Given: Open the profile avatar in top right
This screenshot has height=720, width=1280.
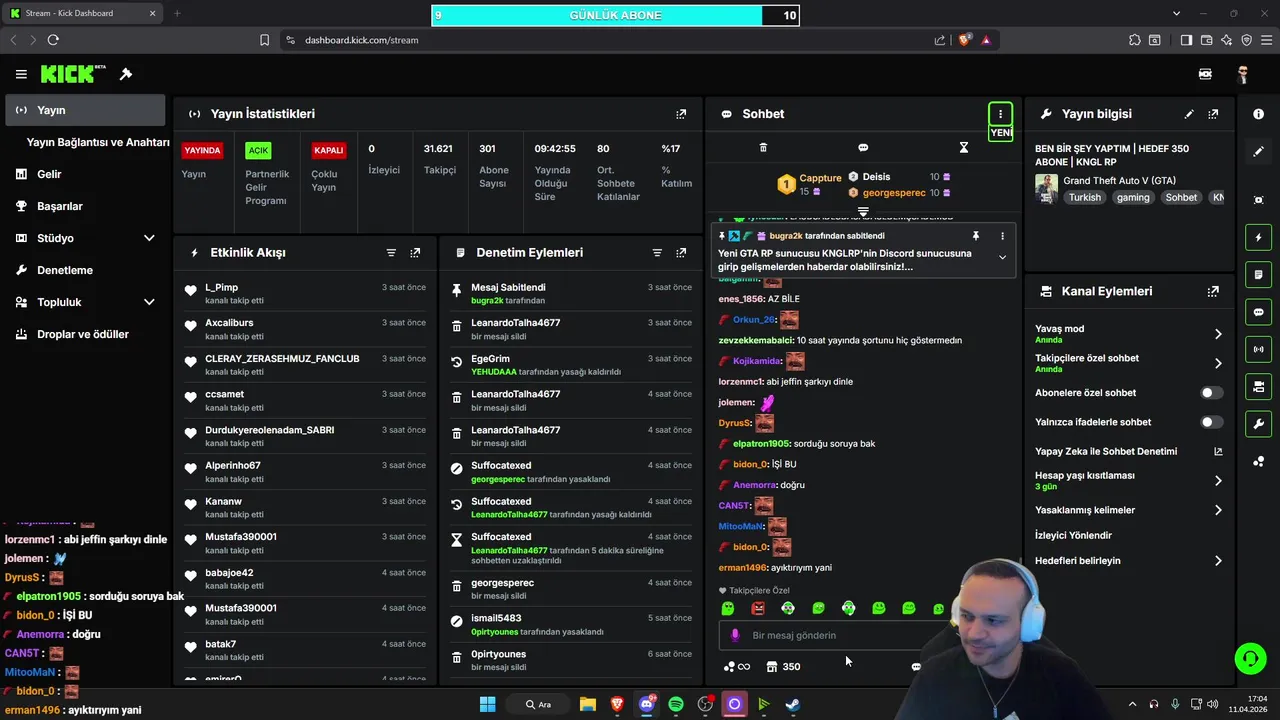Looking at the screenshot, I should tap(1242, 74).
